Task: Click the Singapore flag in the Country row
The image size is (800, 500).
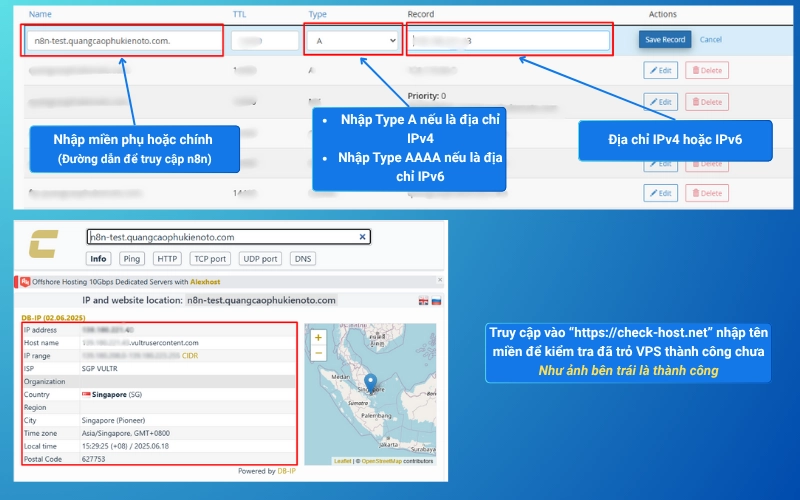Action: (86, 394)
